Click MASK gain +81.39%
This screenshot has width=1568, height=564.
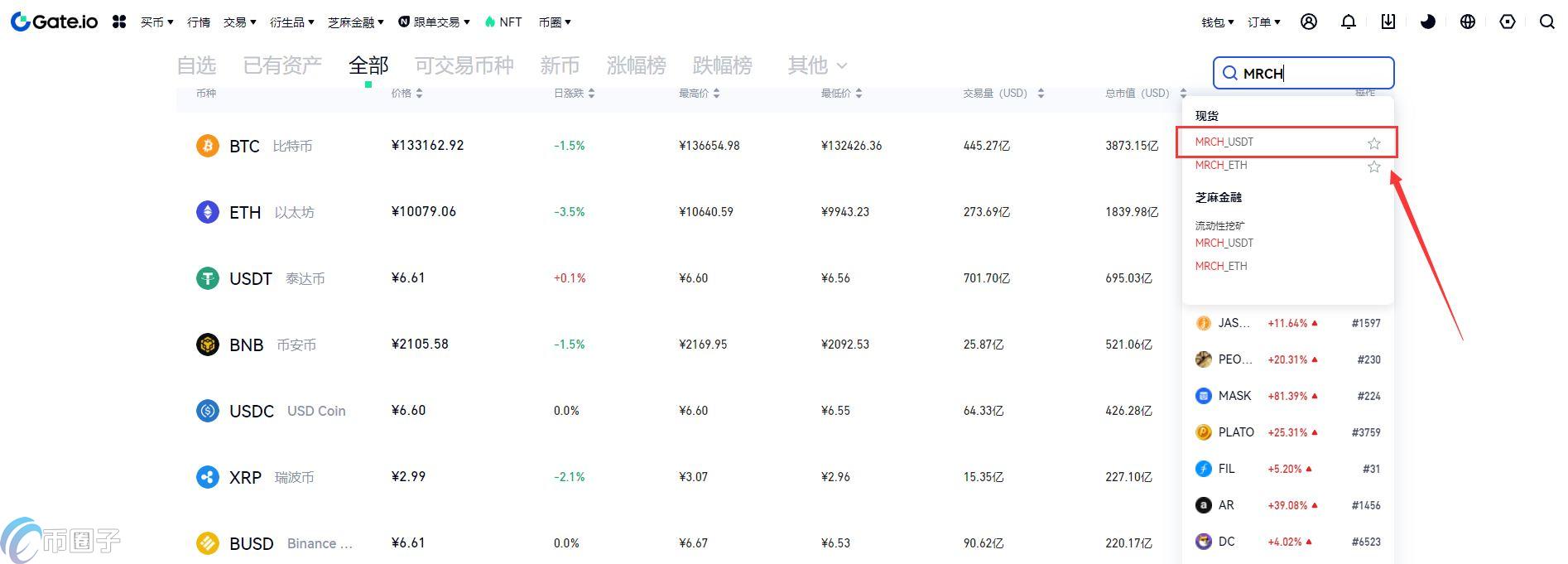point(1287,396)
